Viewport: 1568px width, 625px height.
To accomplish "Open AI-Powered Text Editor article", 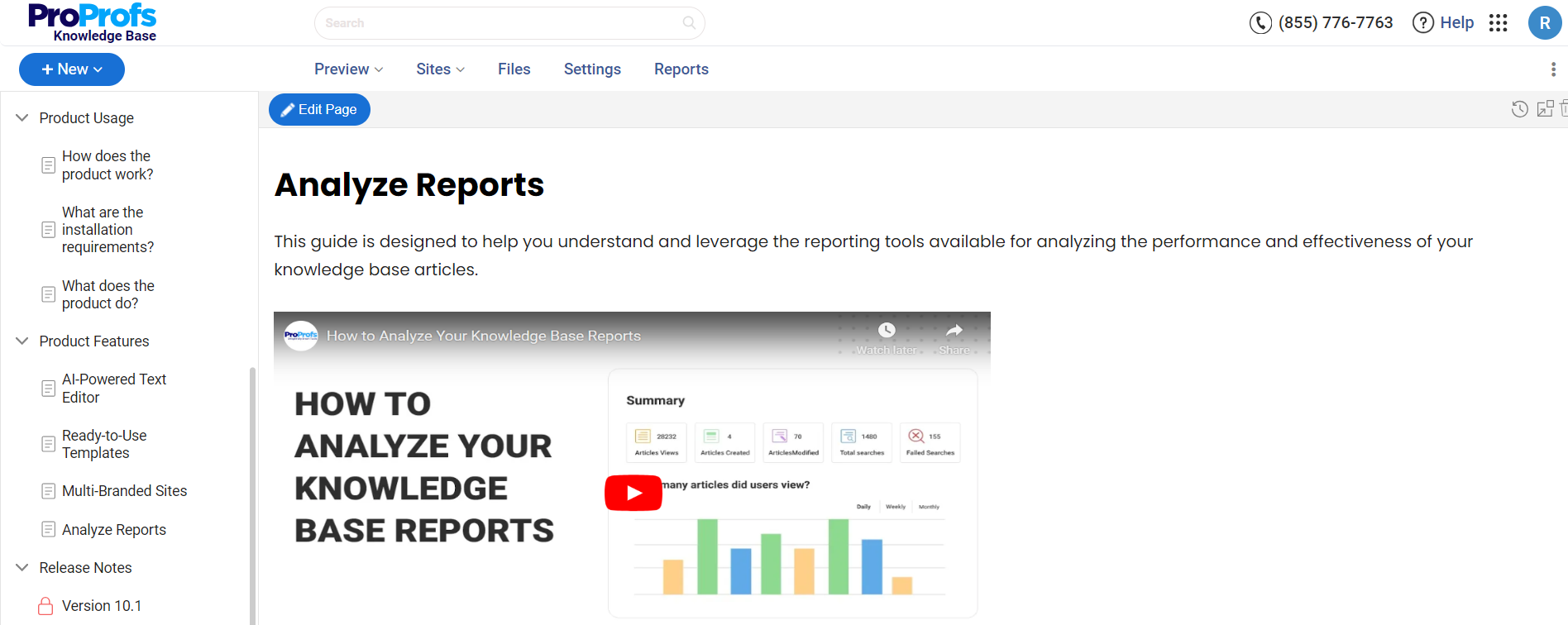I will coord(114,389).
